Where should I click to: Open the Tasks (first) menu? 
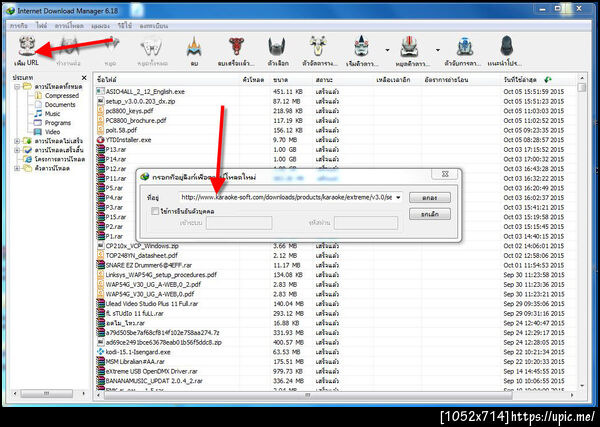(19, 26)
